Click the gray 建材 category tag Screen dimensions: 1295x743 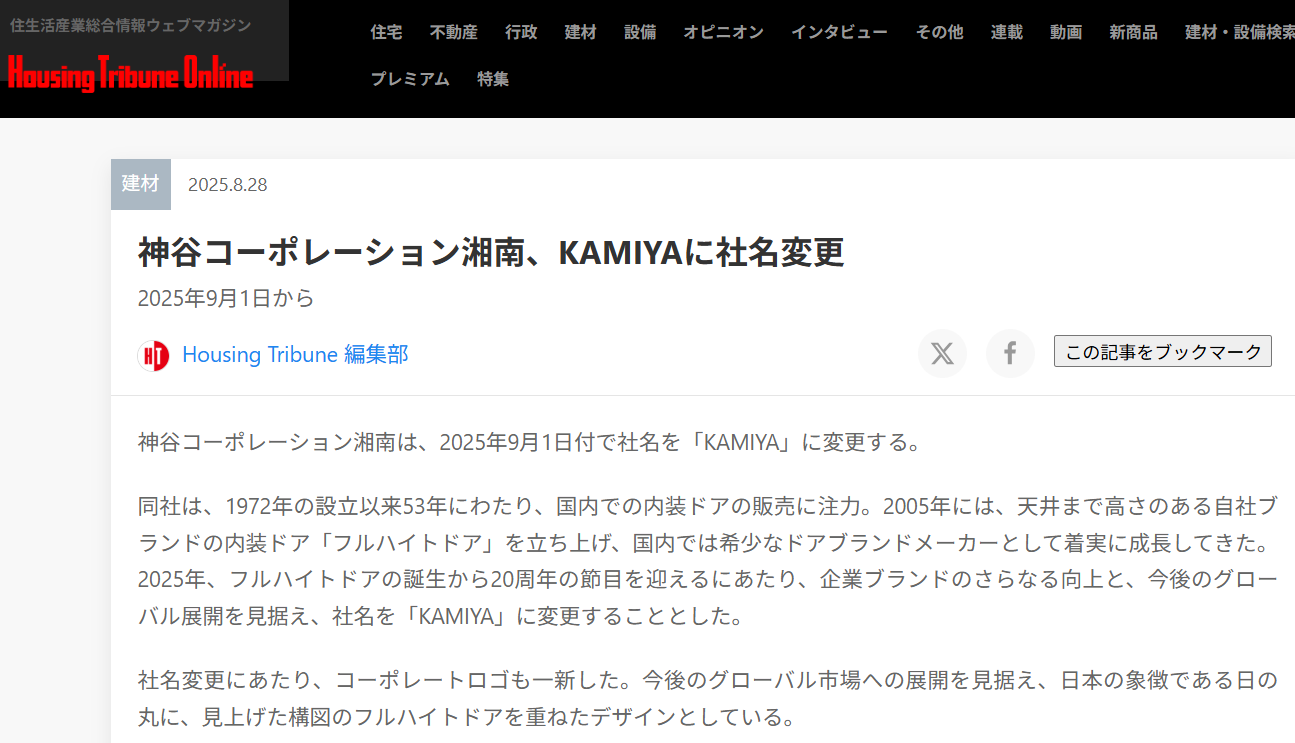tap(141, 184)
